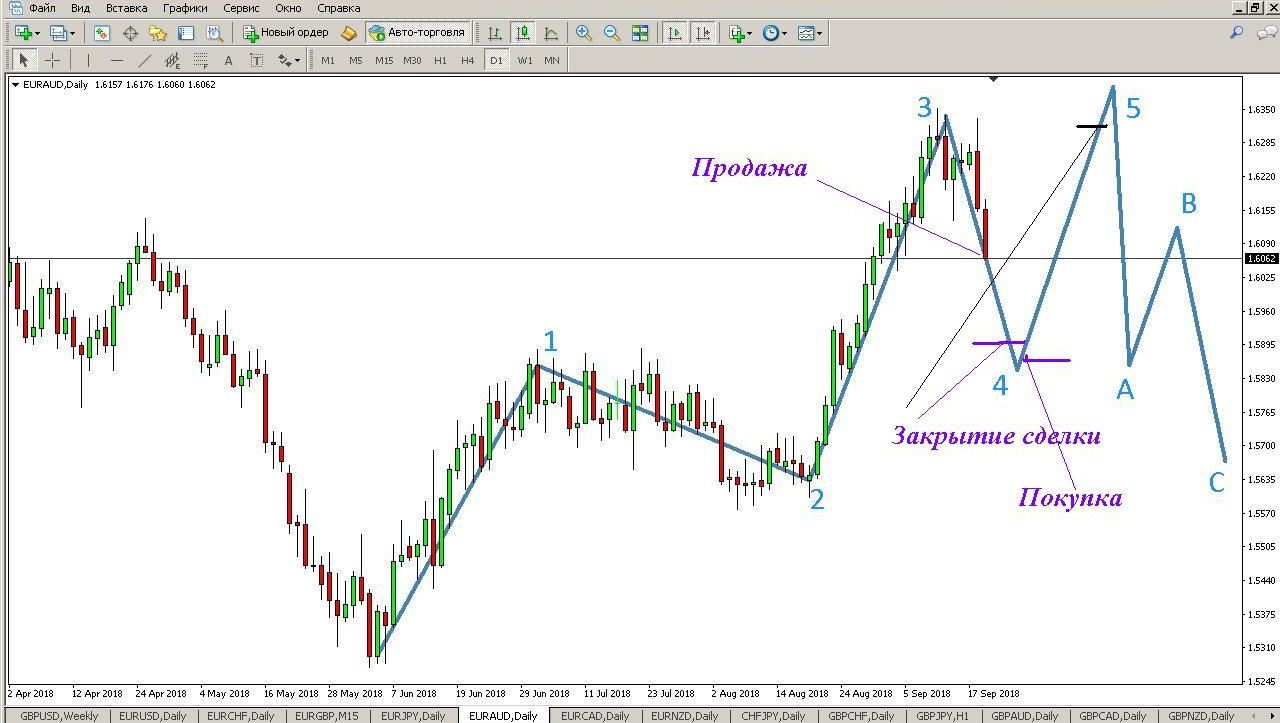Viewport: 1280px width, 723px height.
Task: Draw a vertical line on the chart
Action: (x=88, y=60)
